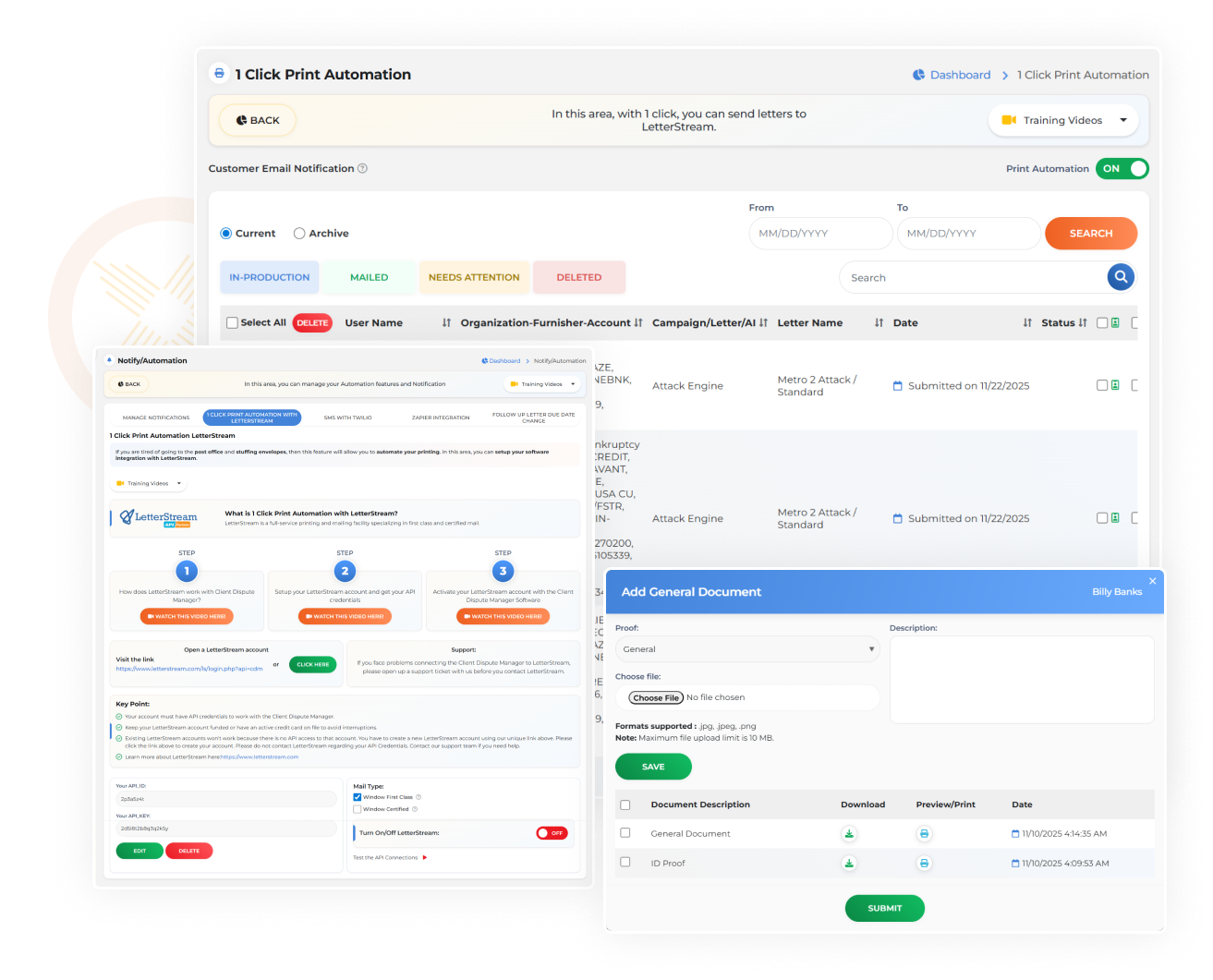Click the blue magnifier search icon
The image size is (1213, 980).
point(1120,277)
